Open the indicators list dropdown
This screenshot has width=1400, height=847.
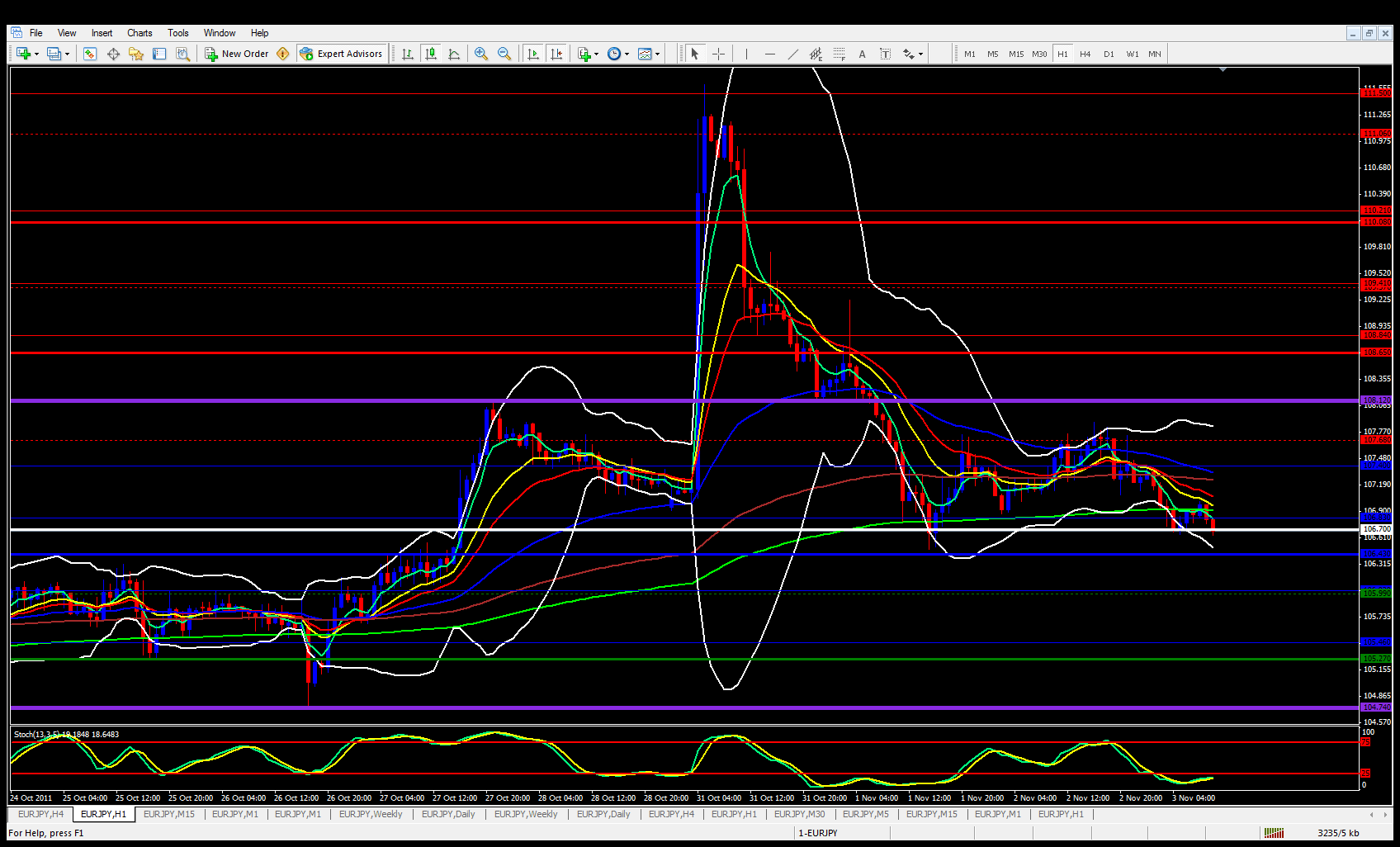(597, 54)
